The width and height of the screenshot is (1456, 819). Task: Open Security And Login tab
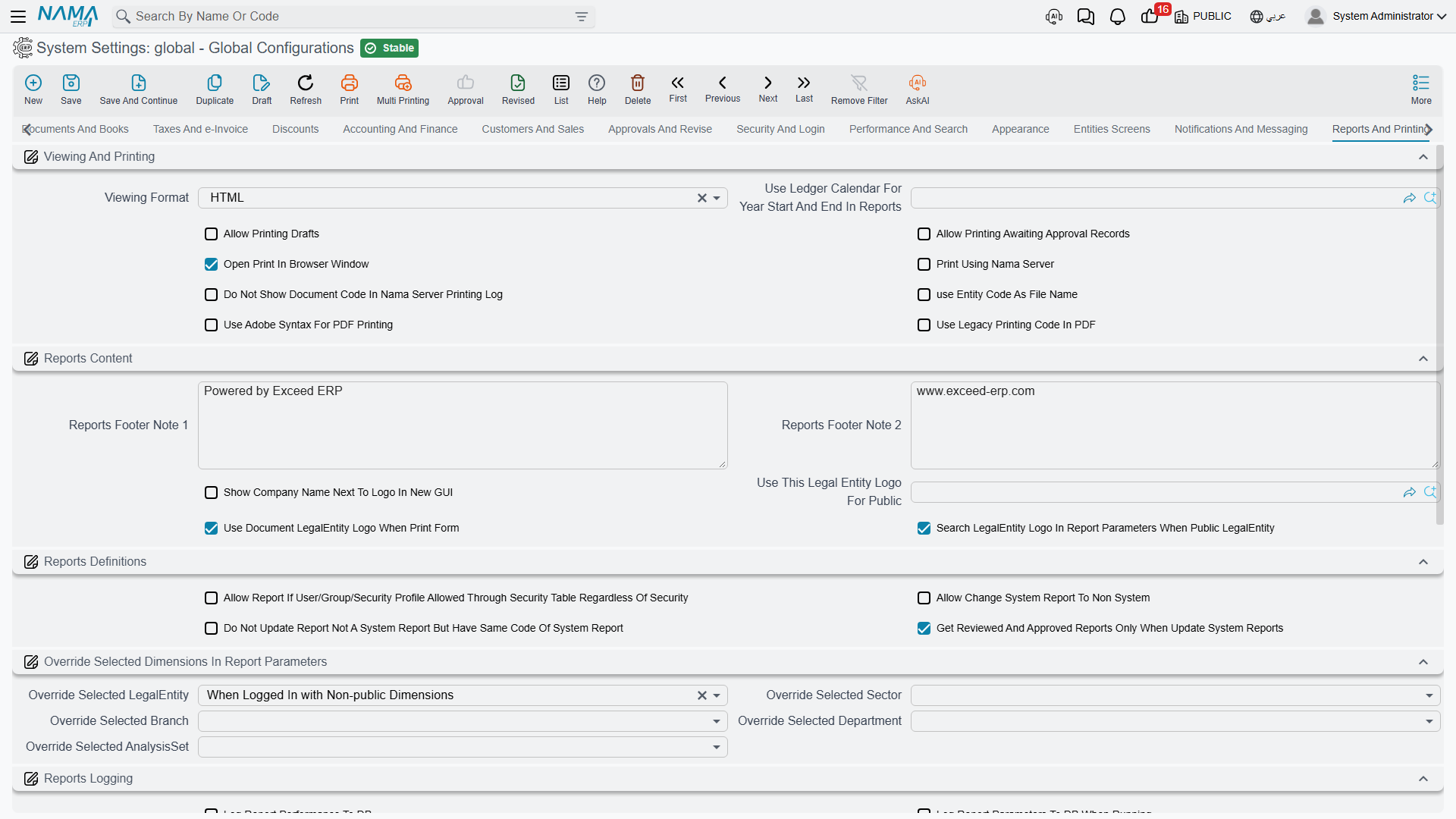tap(780, 129)
